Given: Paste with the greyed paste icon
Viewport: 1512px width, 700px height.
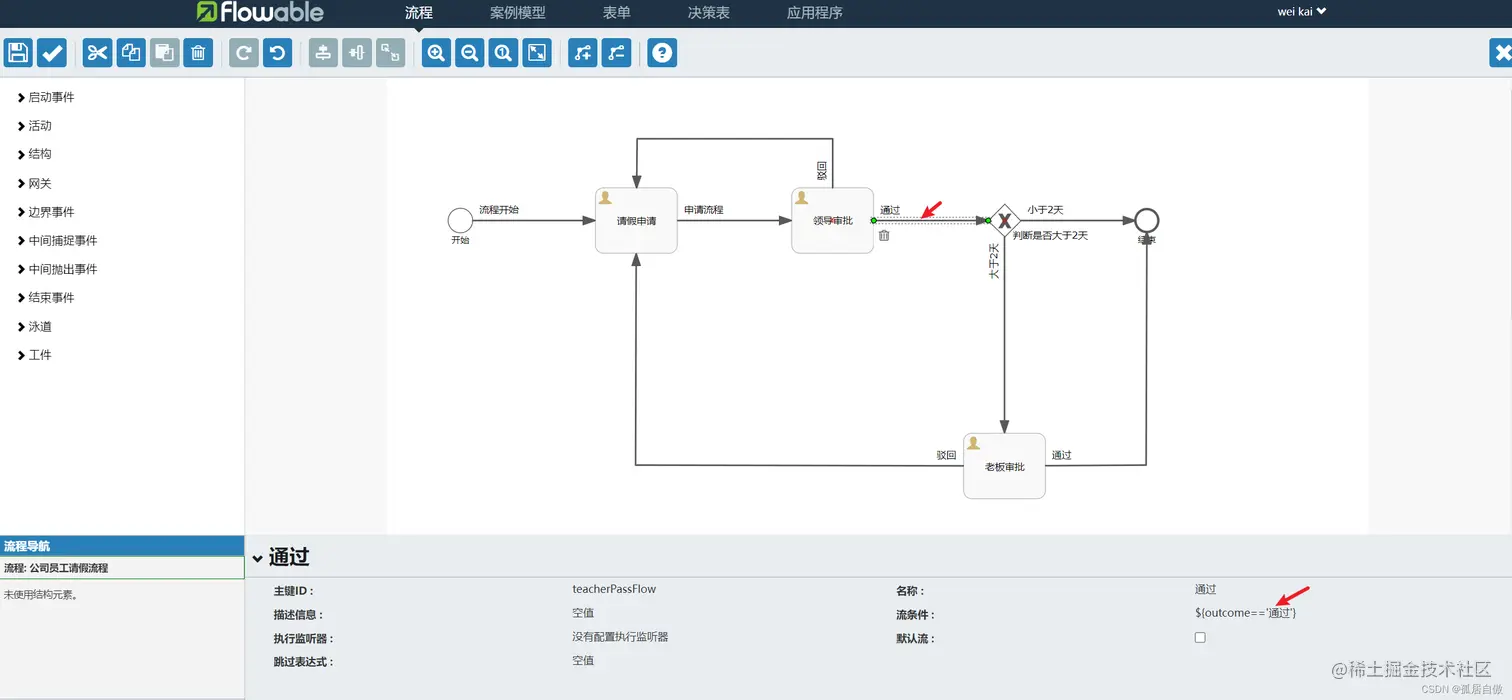Looking at the screenshot, I should pos(165,53).
